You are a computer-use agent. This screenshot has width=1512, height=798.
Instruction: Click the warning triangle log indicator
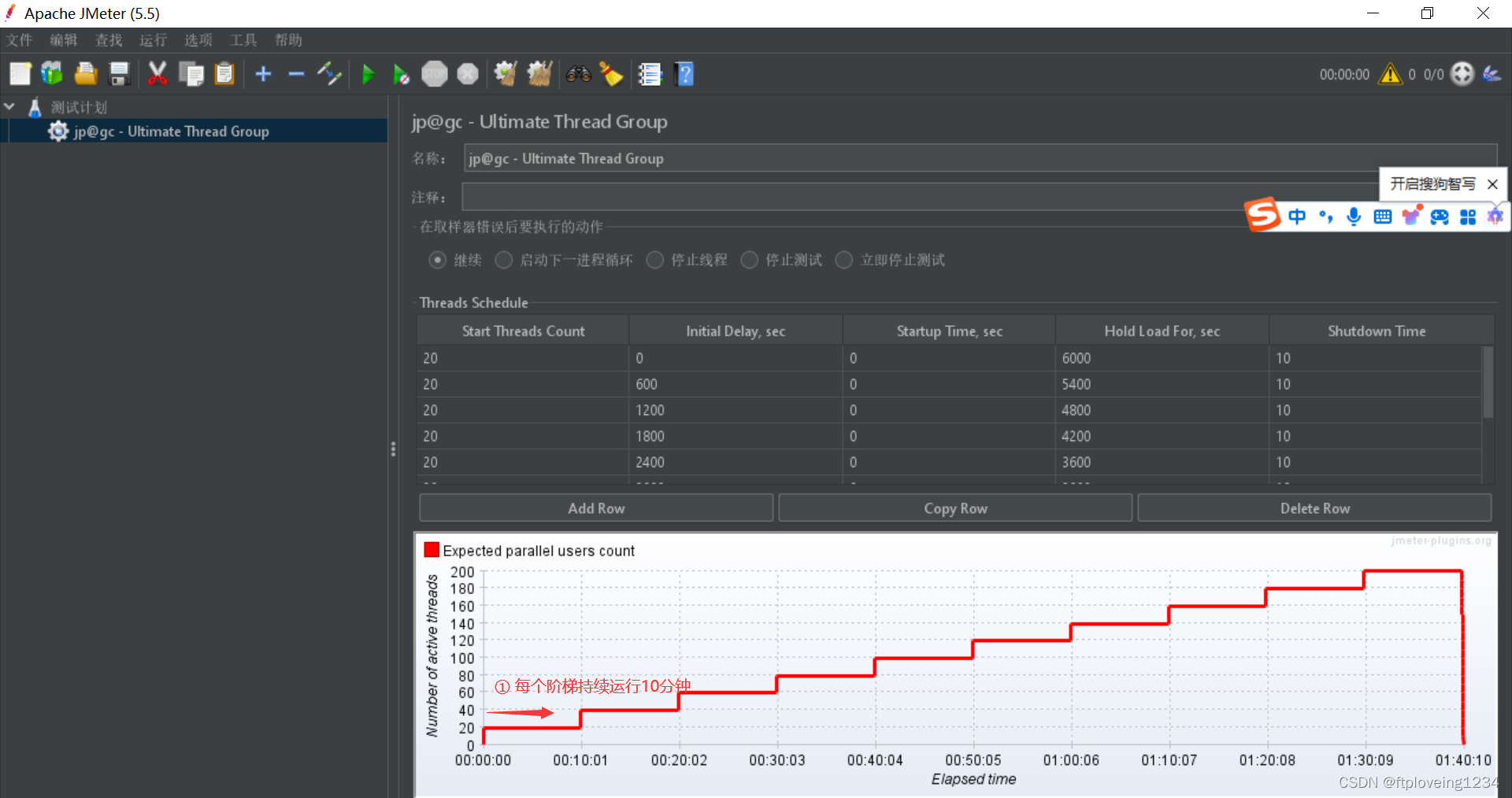click(1391, 74)
